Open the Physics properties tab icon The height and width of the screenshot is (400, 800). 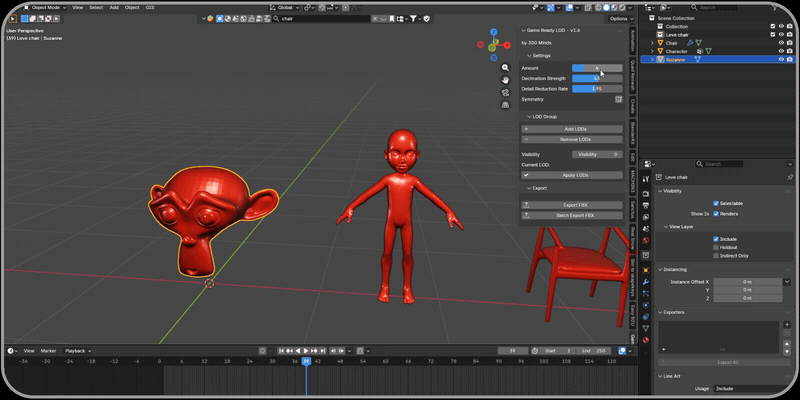[x=646, y=305]
